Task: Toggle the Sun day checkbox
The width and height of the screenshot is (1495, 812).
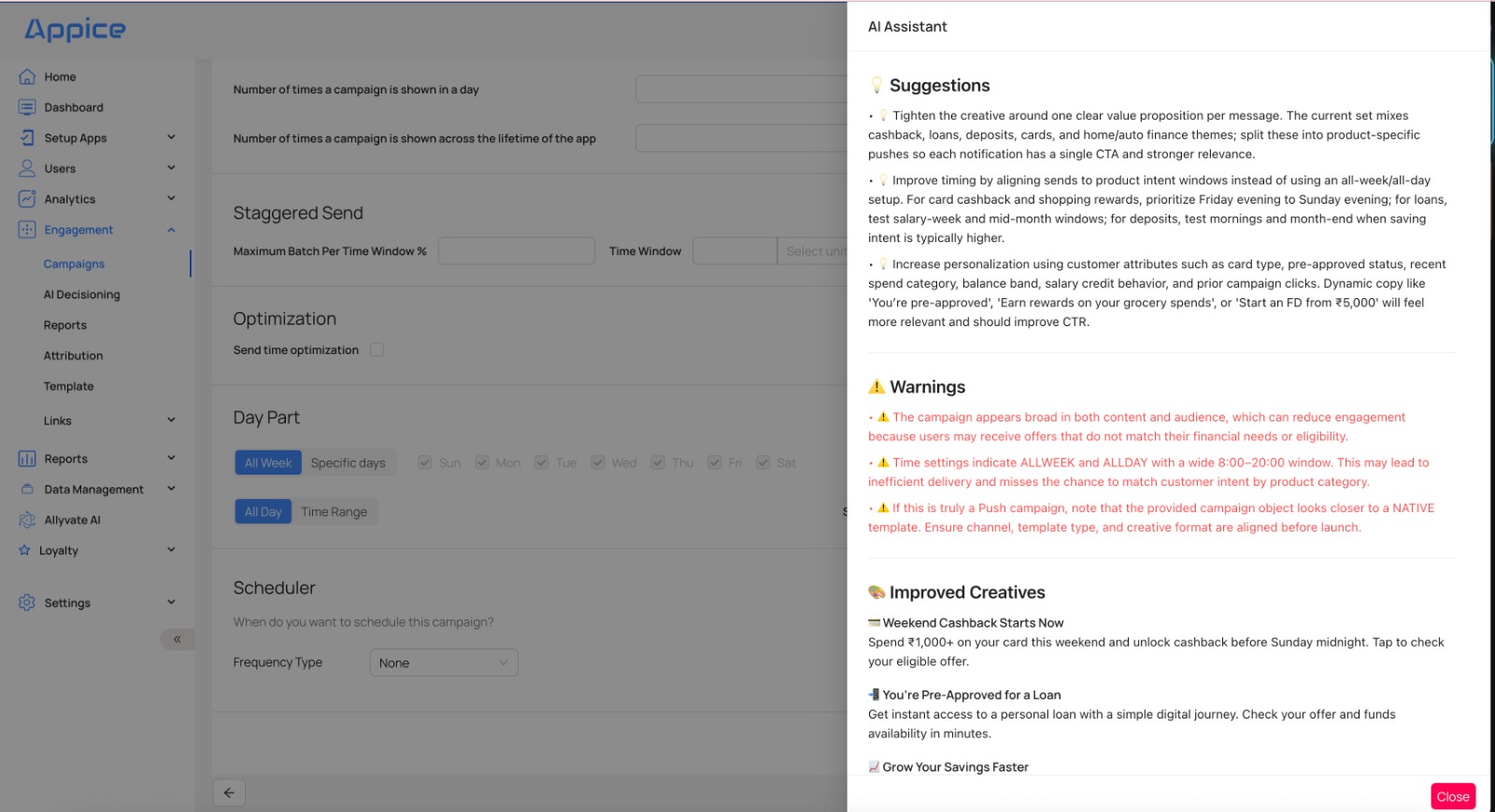Action: click(425, 463)
